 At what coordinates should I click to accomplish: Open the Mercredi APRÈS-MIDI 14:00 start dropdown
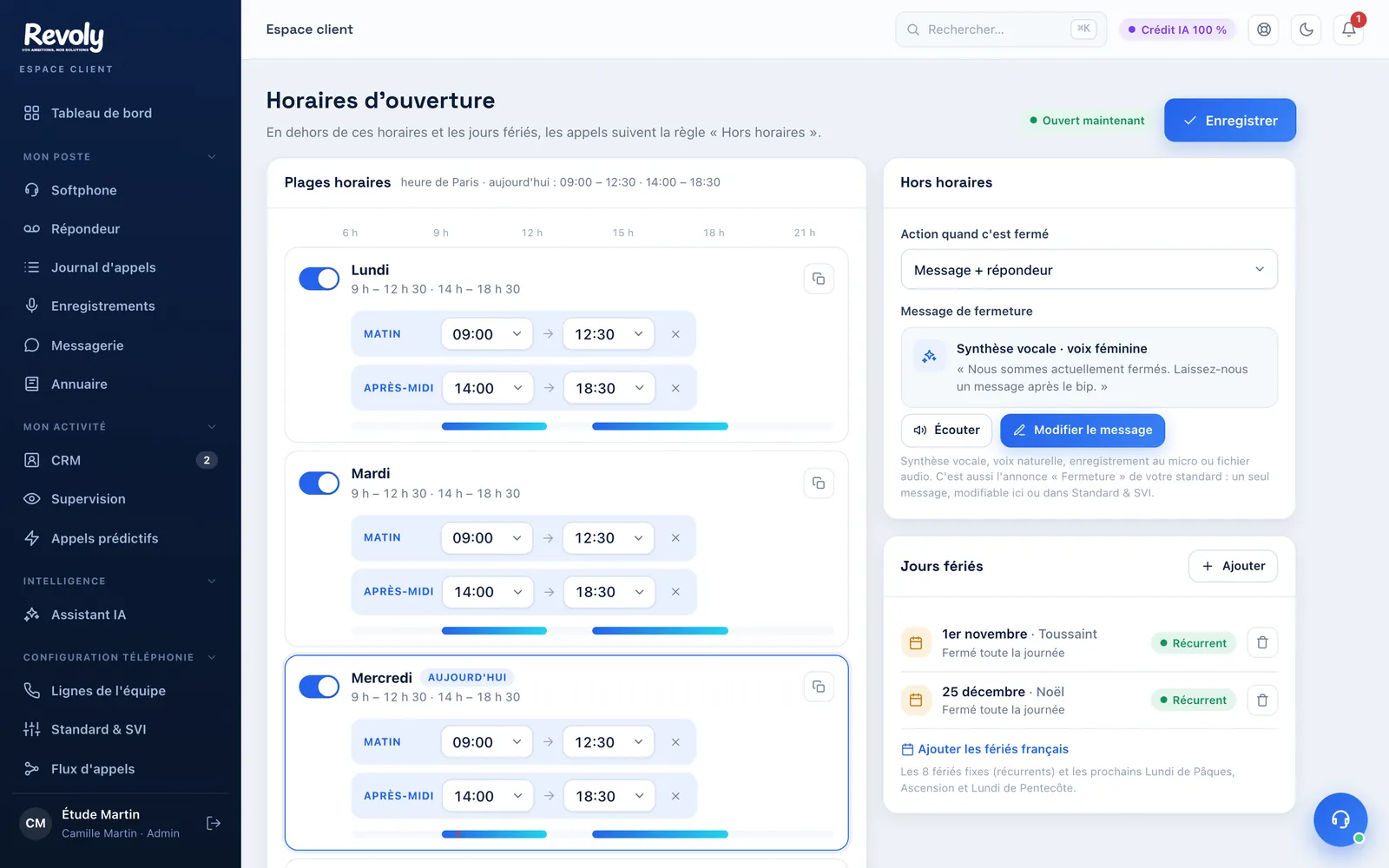[x=488, y=796]
